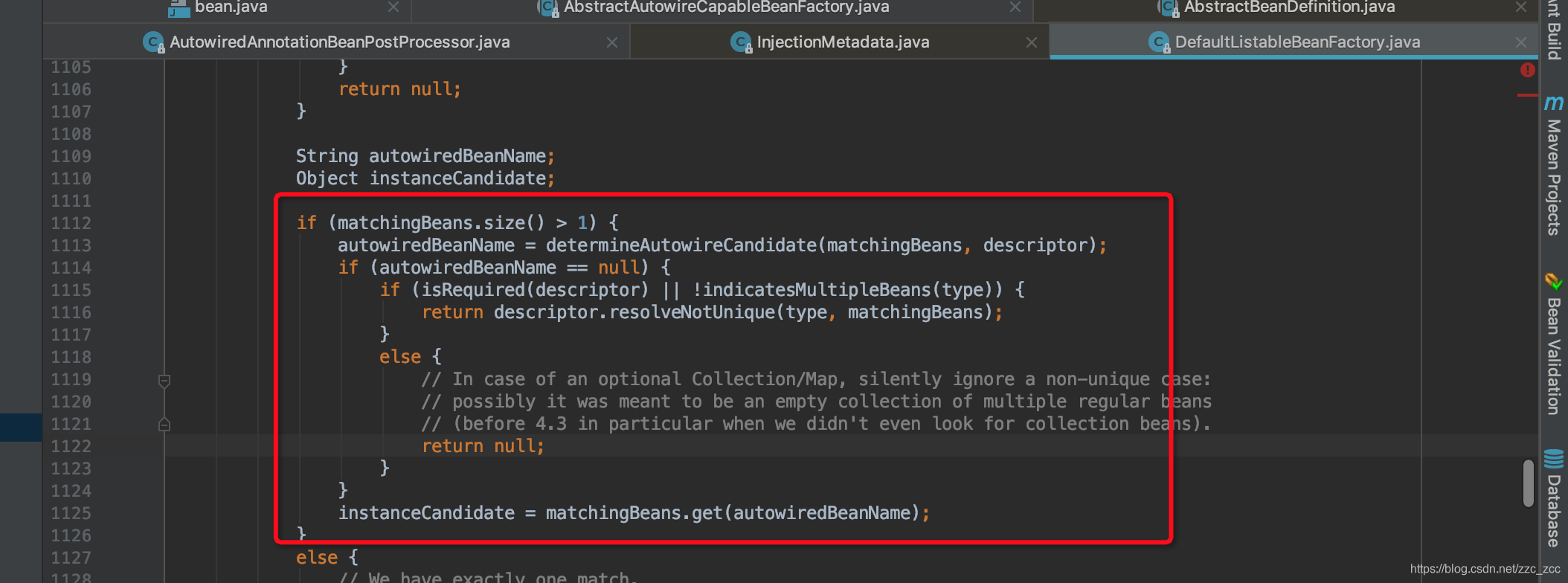Click the file icon on bean.java tab

point(179,7)
